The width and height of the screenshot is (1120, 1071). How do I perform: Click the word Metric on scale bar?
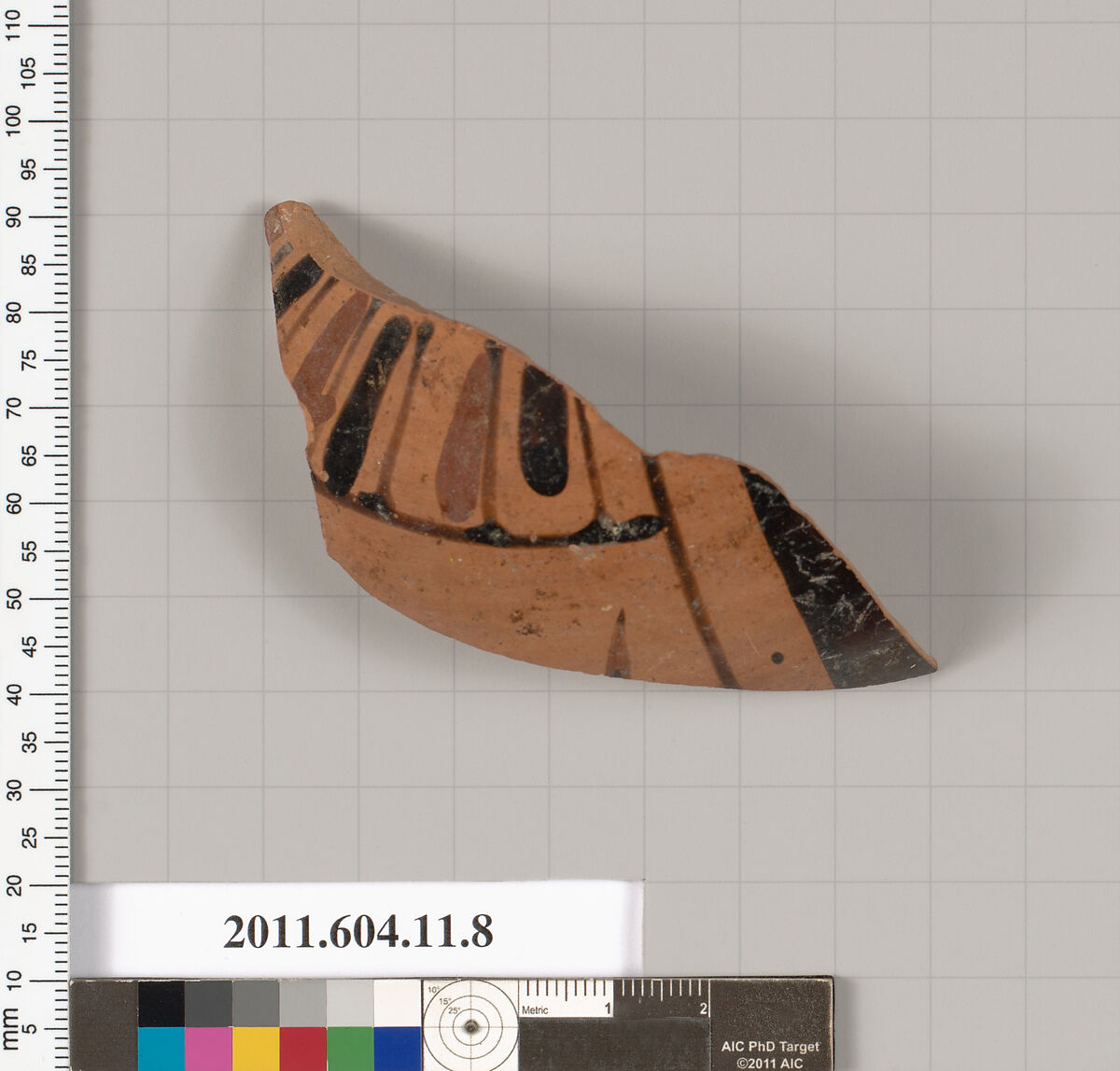click(x=535, y=1009)
